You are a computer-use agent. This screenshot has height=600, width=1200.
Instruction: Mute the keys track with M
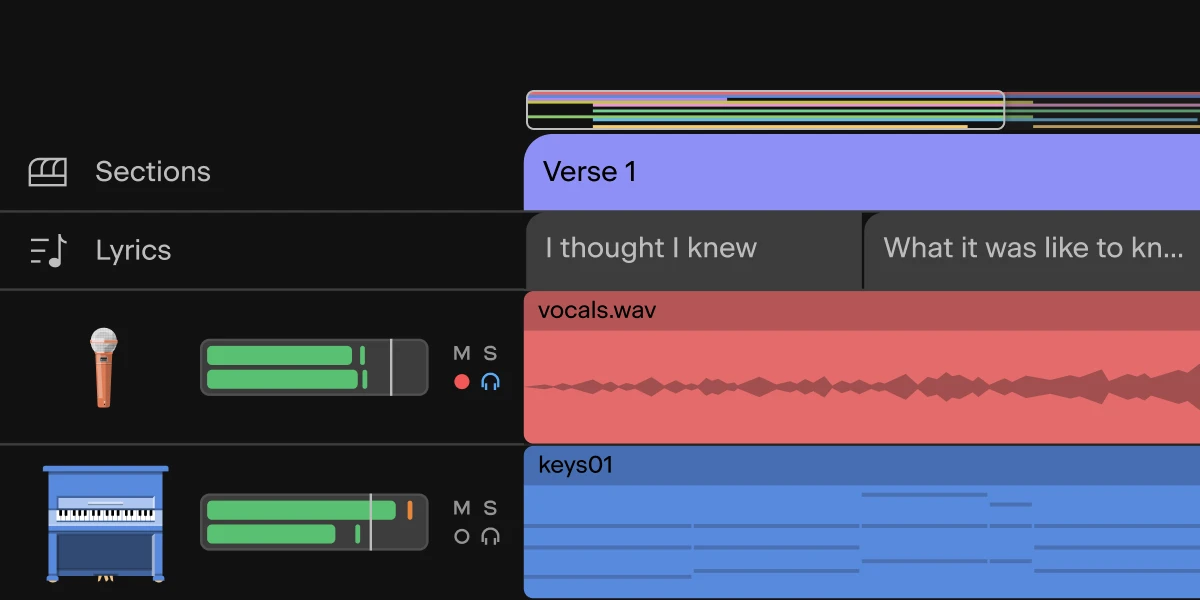tap(461, 508)
